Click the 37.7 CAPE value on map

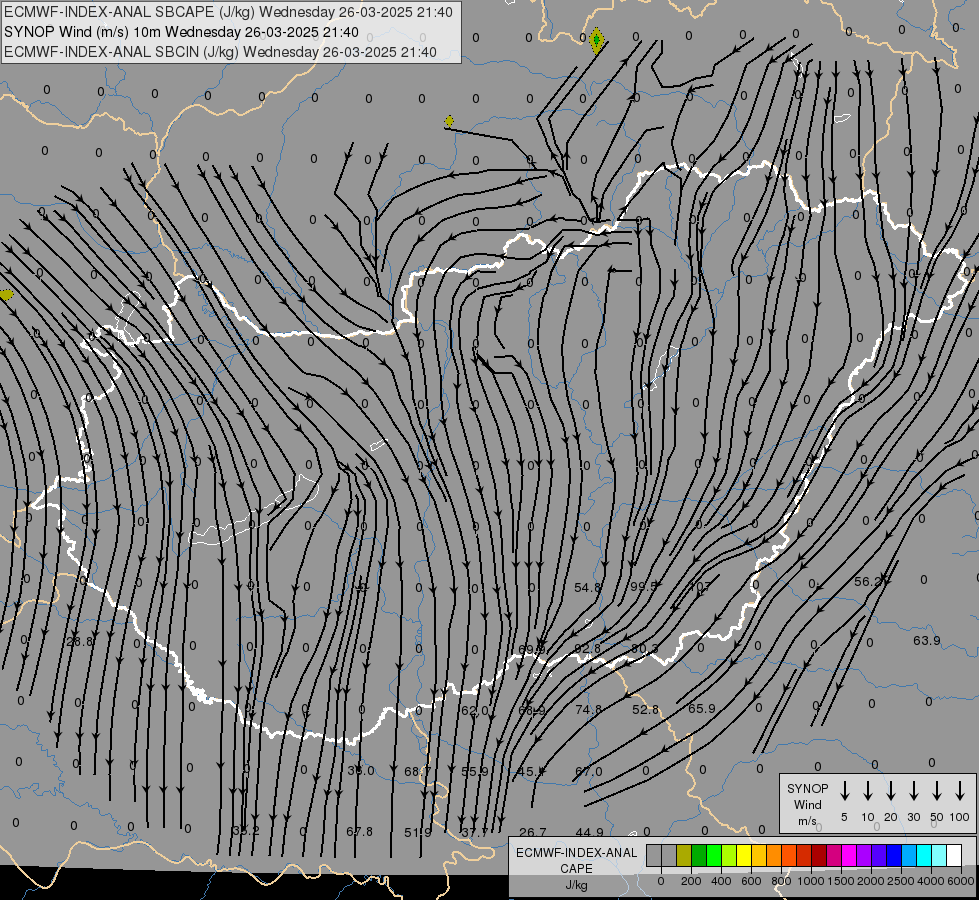[475, 833]
